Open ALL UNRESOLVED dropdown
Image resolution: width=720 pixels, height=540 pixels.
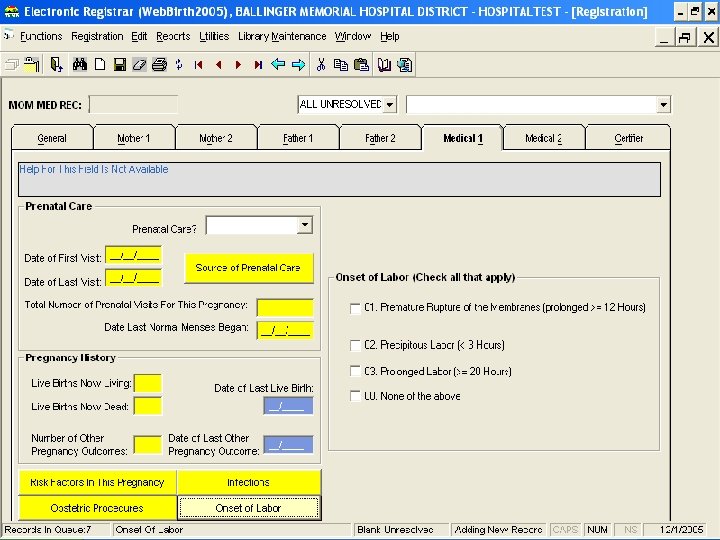(x=390, y=105)
